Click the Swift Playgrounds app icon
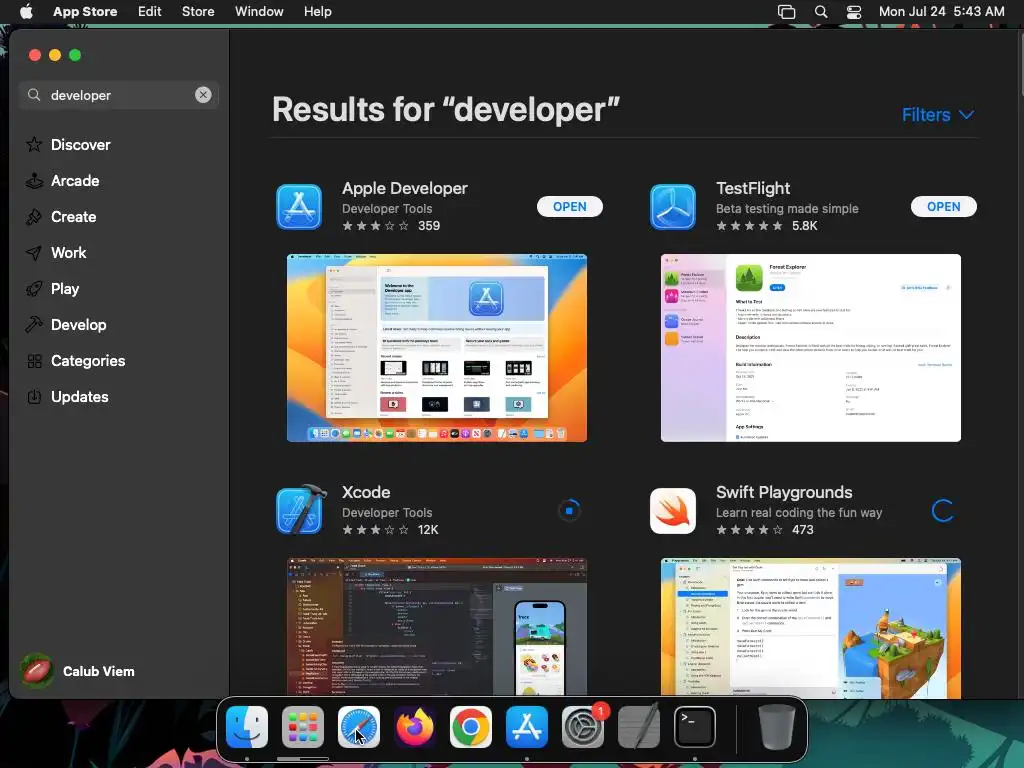 673,511
